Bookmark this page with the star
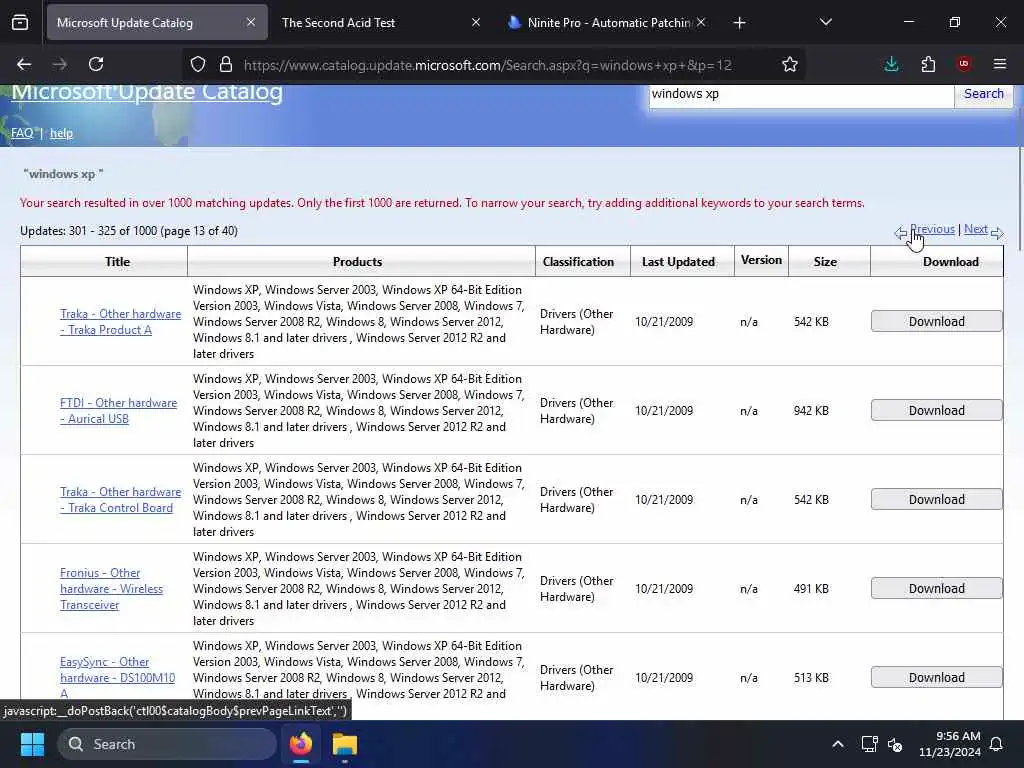 pyautogui.click(x=790, y=64)
